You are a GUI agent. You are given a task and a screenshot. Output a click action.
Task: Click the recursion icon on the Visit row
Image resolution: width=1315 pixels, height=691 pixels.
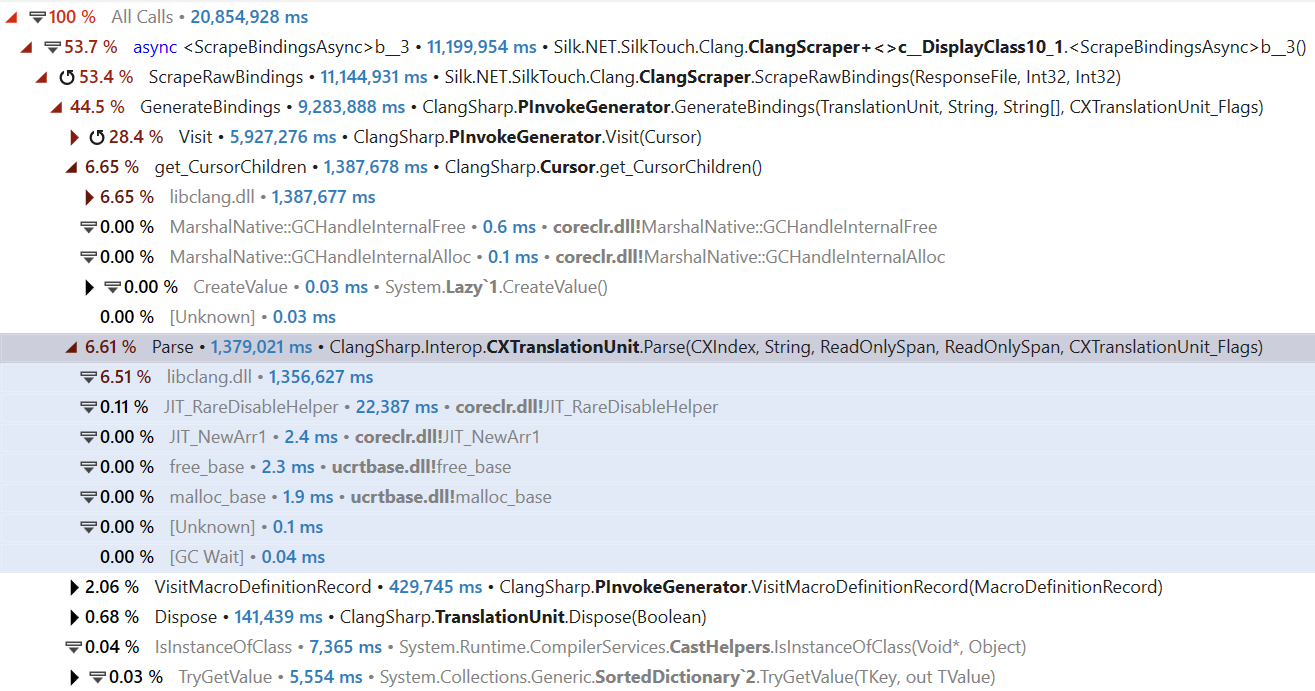[97, 137]
